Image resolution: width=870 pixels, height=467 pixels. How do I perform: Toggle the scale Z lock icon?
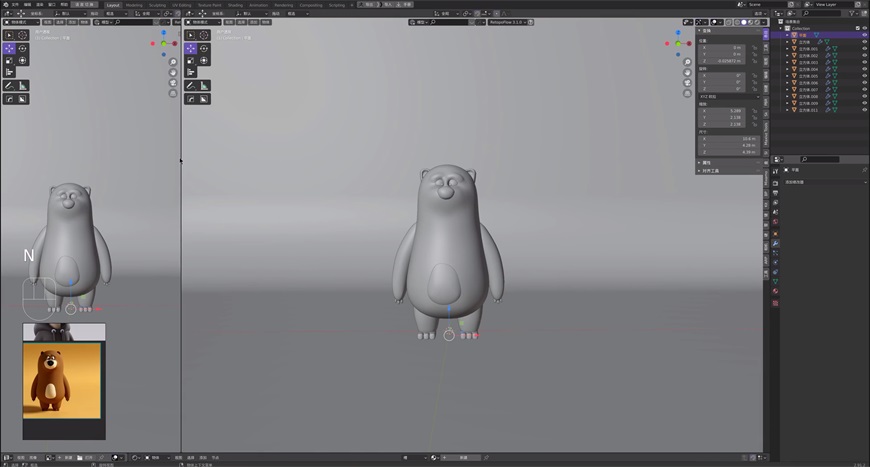click(755, 124)
